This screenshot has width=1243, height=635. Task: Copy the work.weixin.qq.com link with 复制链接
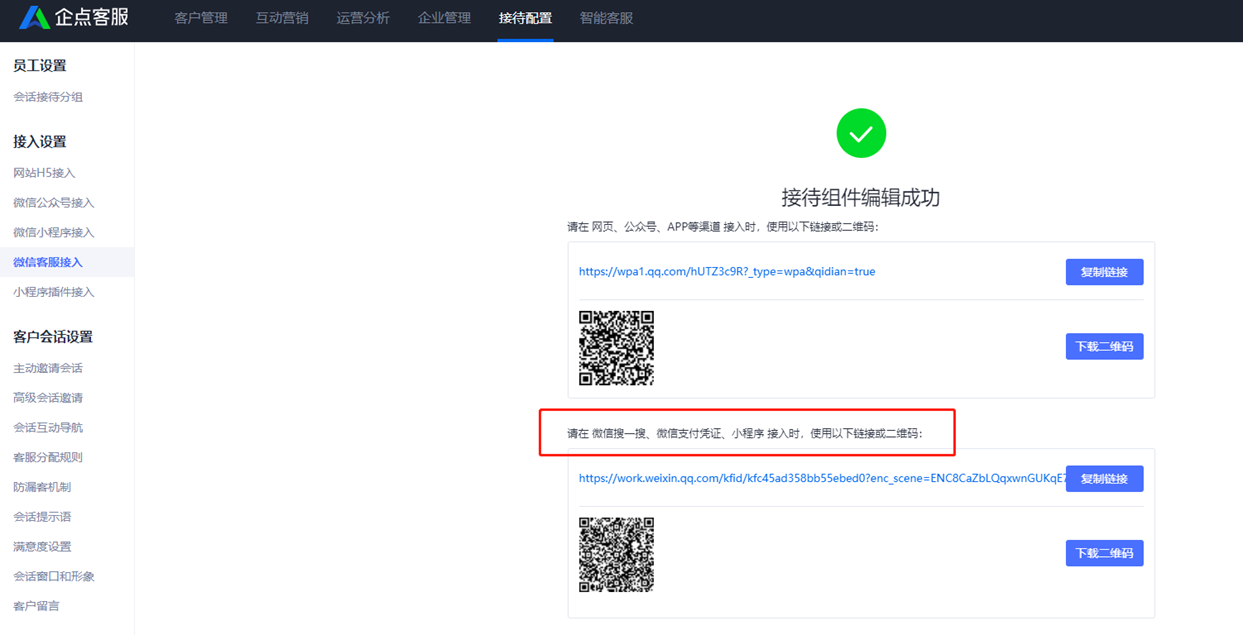(x=1104, y=479)
